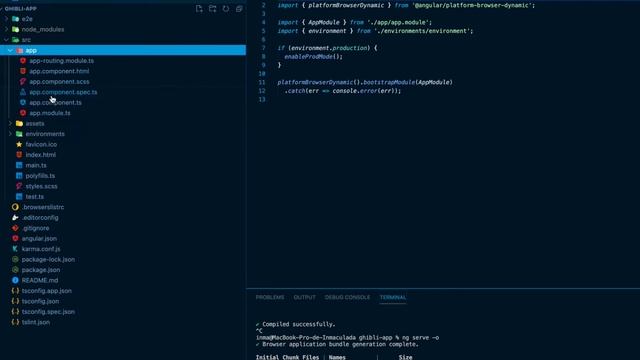Collapse the app folder chevron

(10, 50)
